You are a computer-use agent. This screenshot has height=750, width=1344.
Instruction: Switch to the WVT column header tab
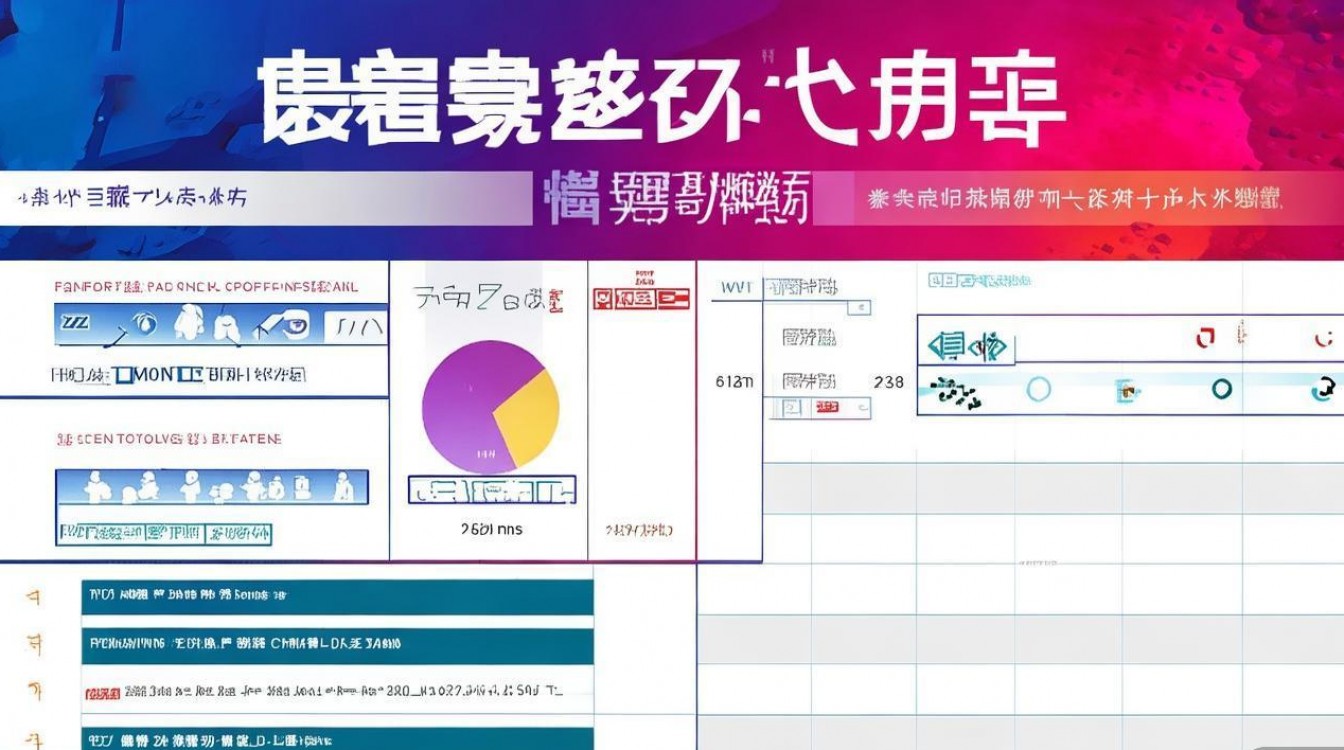click(x=736, y=286)
